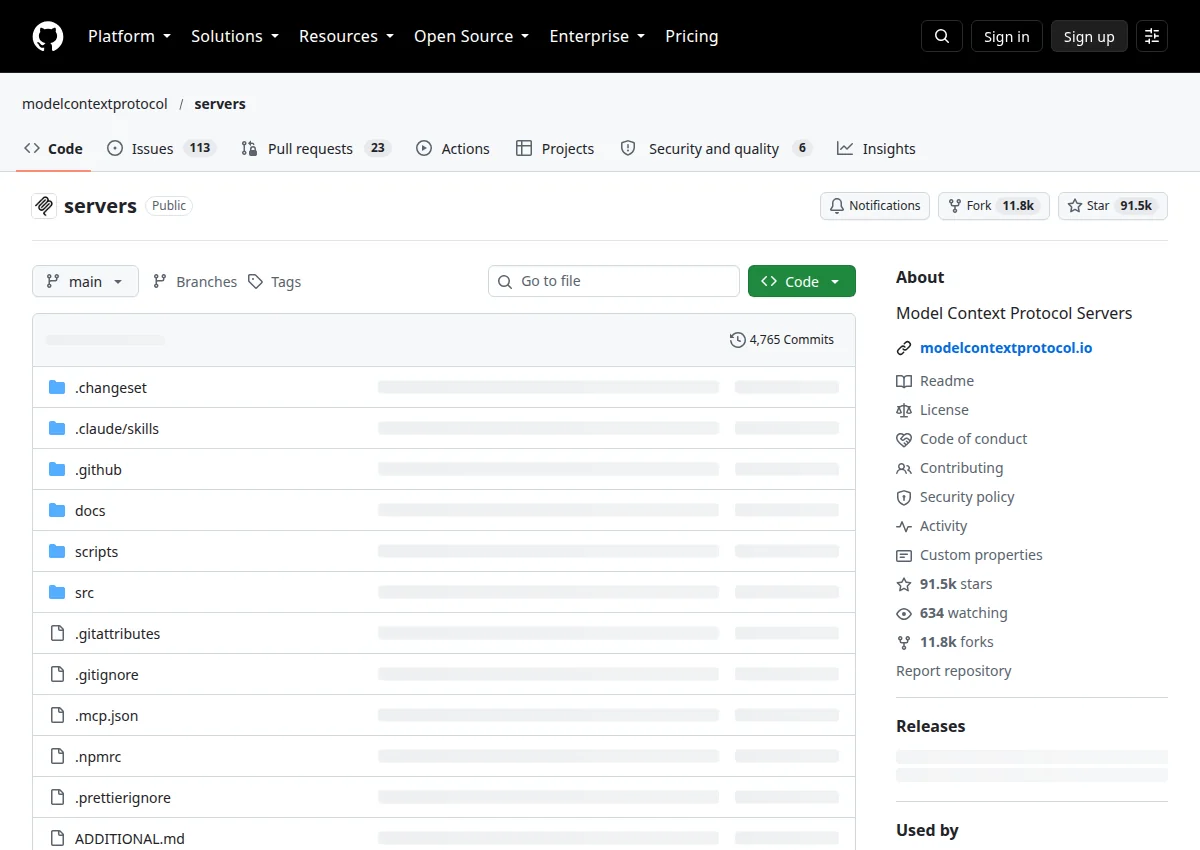Click the .gitattributes file icon

[x=57, y=634]
